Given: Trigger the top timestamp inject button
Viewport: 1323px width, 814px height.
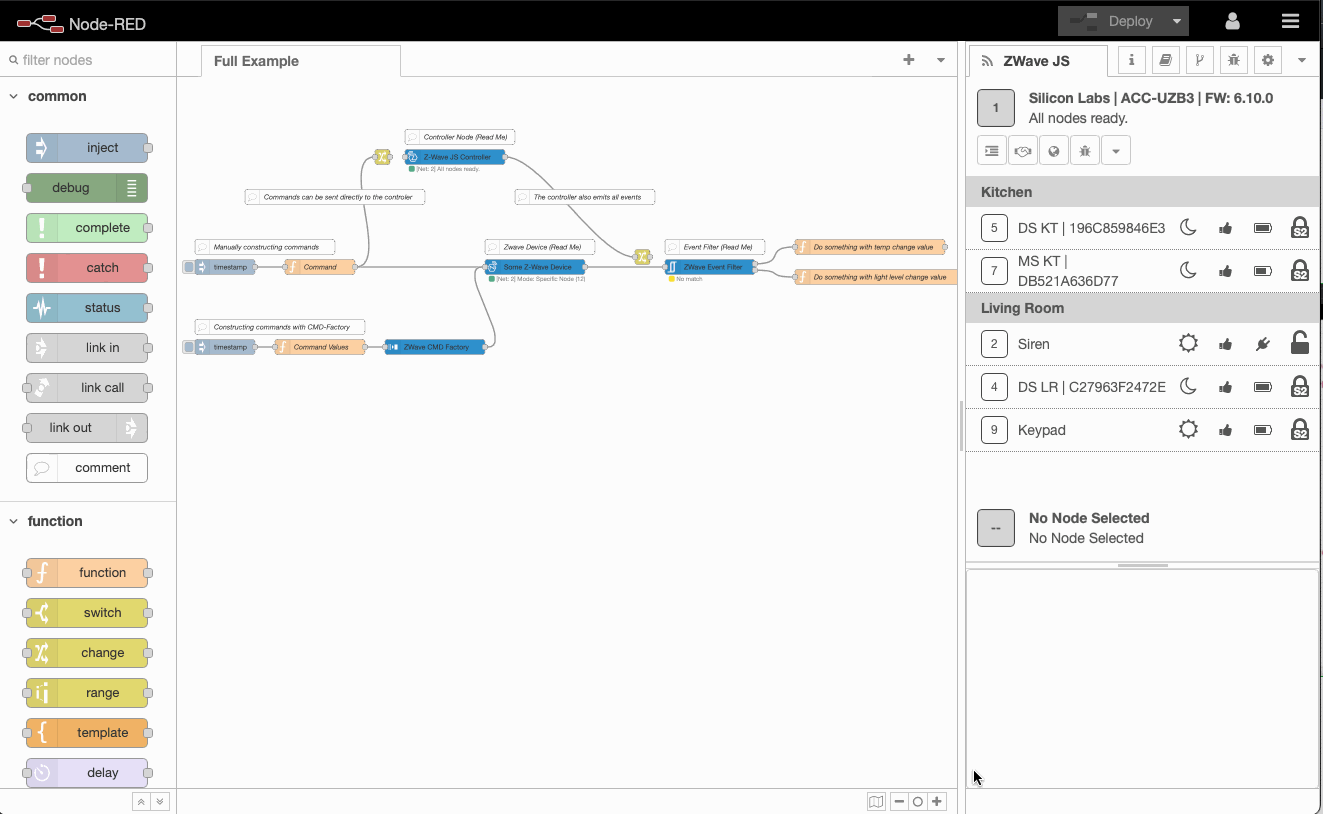Looking at the screenshot, I should pos(189,267).
